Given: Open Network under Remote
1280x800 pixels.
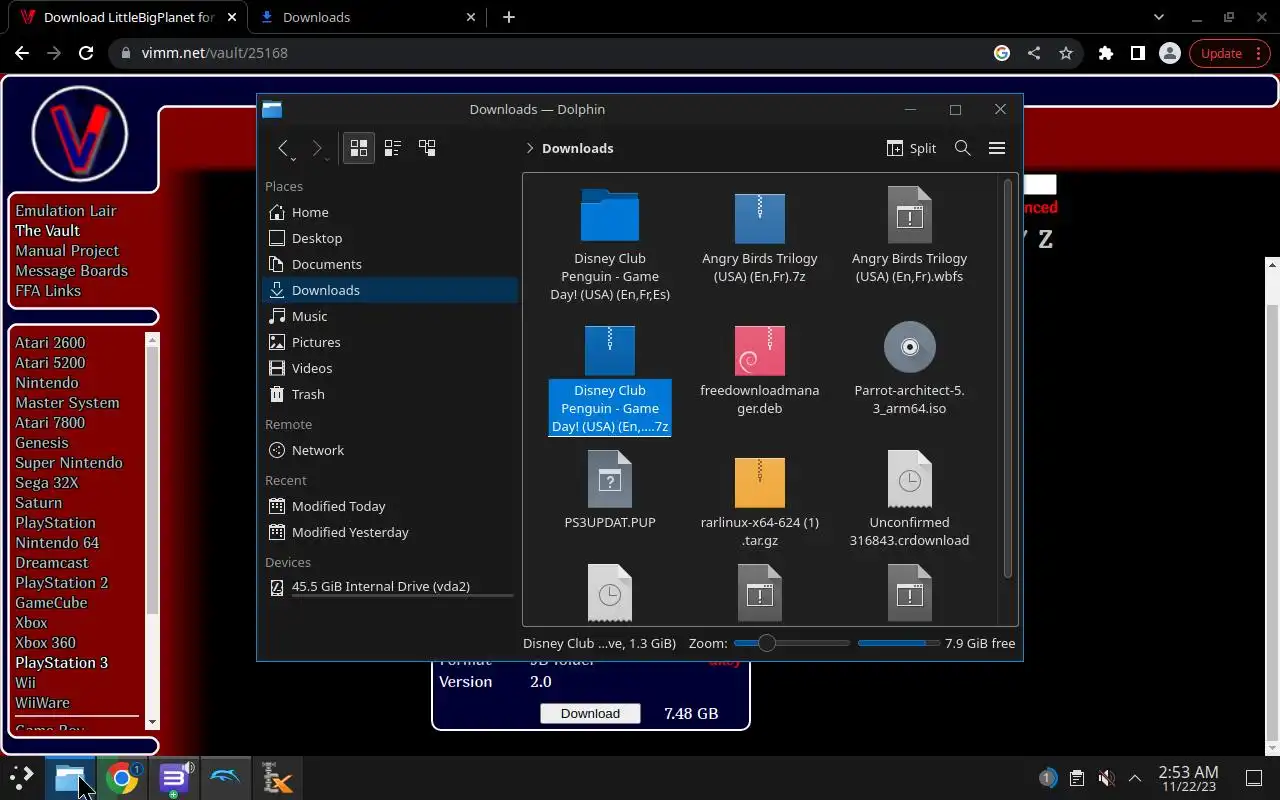Looking at the screenshot, I should click(390, 450).
